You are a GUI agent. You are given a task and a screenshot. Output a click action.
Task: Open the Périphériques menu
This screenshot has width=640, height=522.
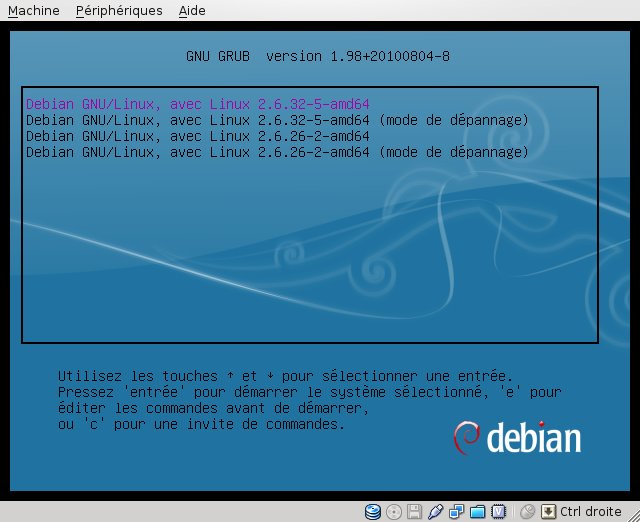click(119, 10)
